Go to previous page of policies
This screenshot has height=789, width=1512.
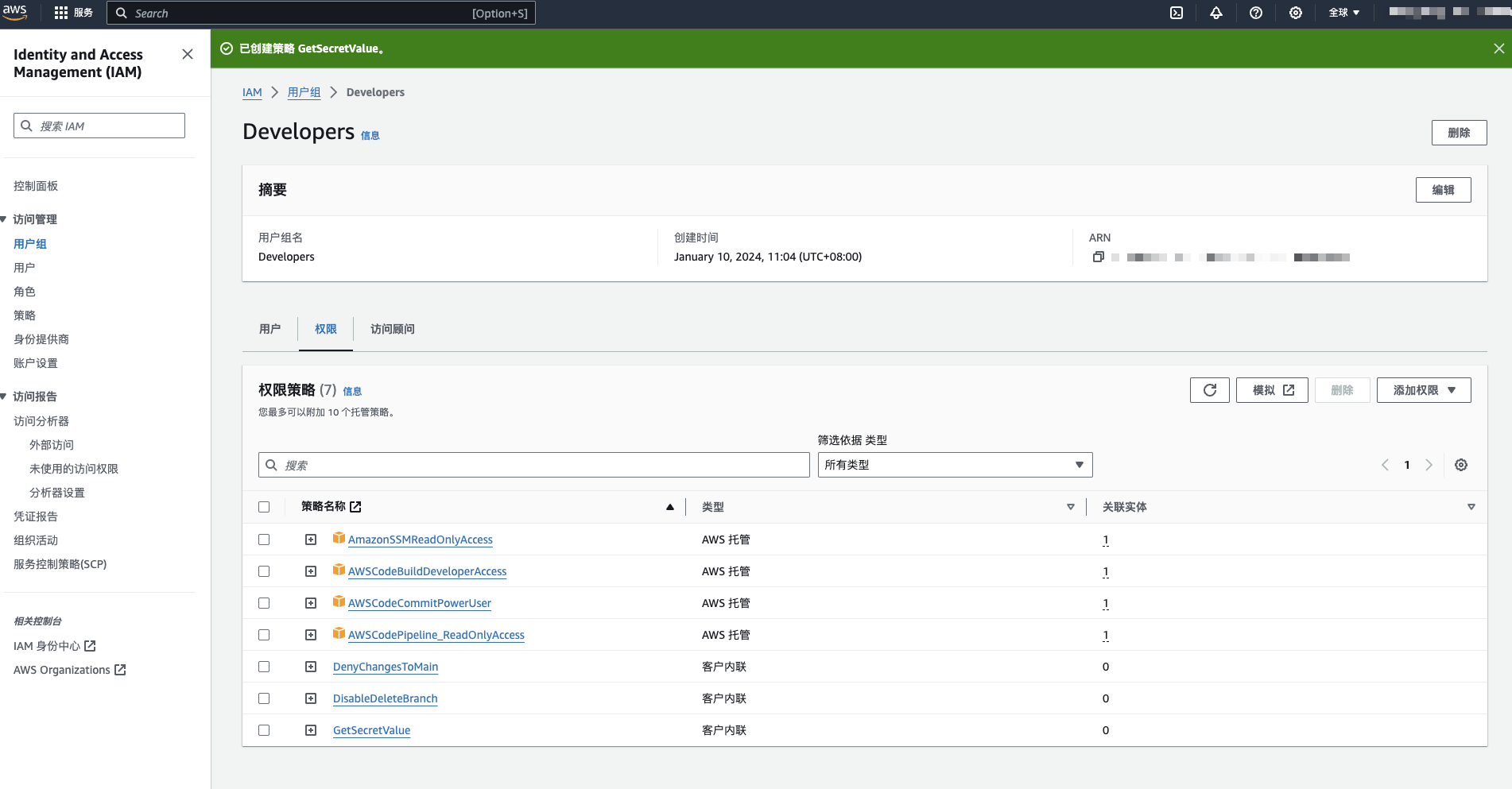1385,465
